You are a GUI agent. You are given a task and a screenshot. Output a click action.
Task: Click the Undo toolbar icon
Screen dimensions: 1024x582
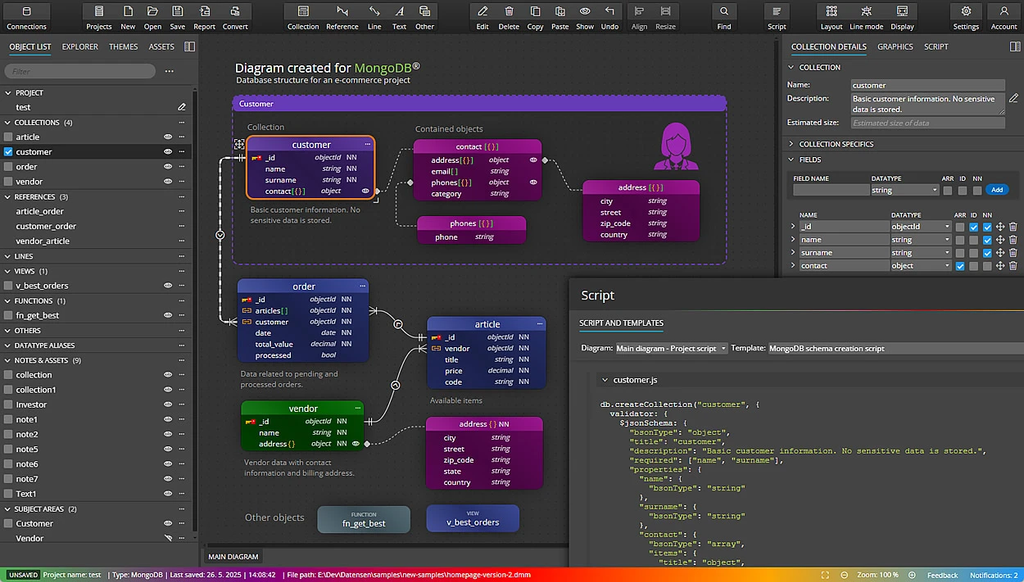(609, 17)
